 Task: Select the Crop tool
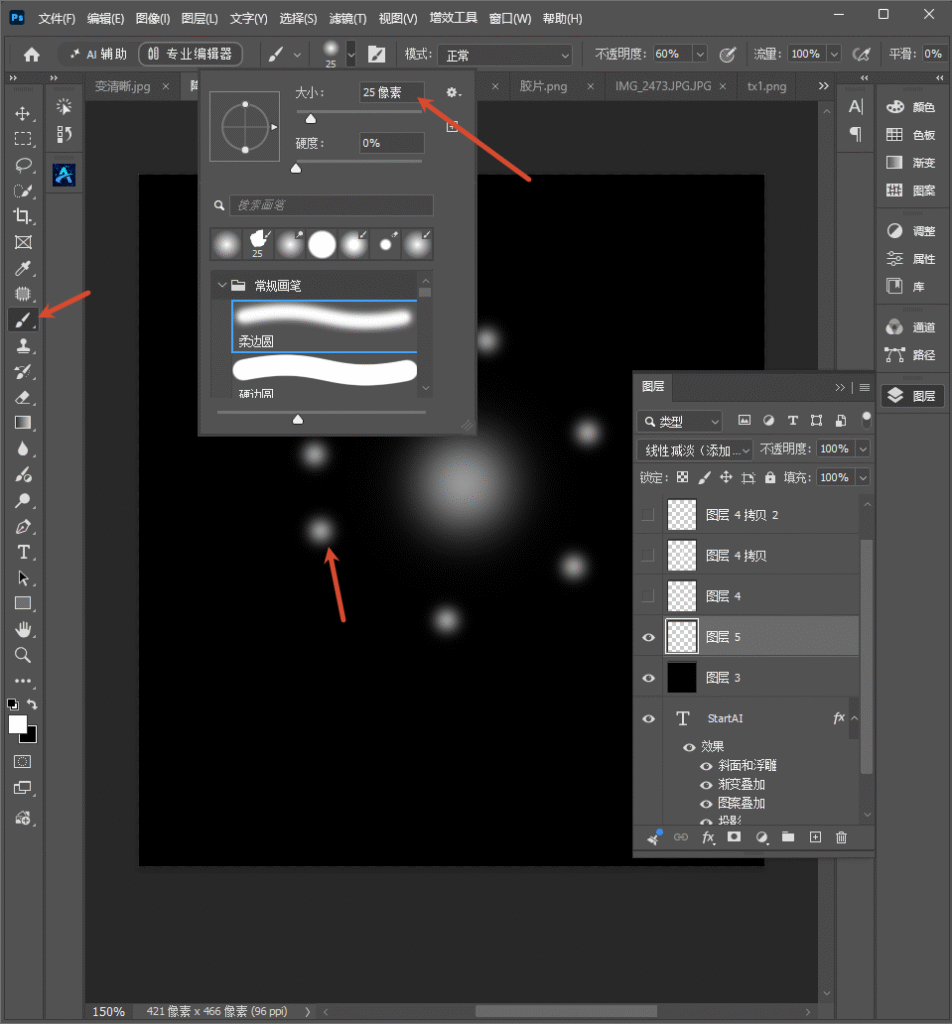23,216
